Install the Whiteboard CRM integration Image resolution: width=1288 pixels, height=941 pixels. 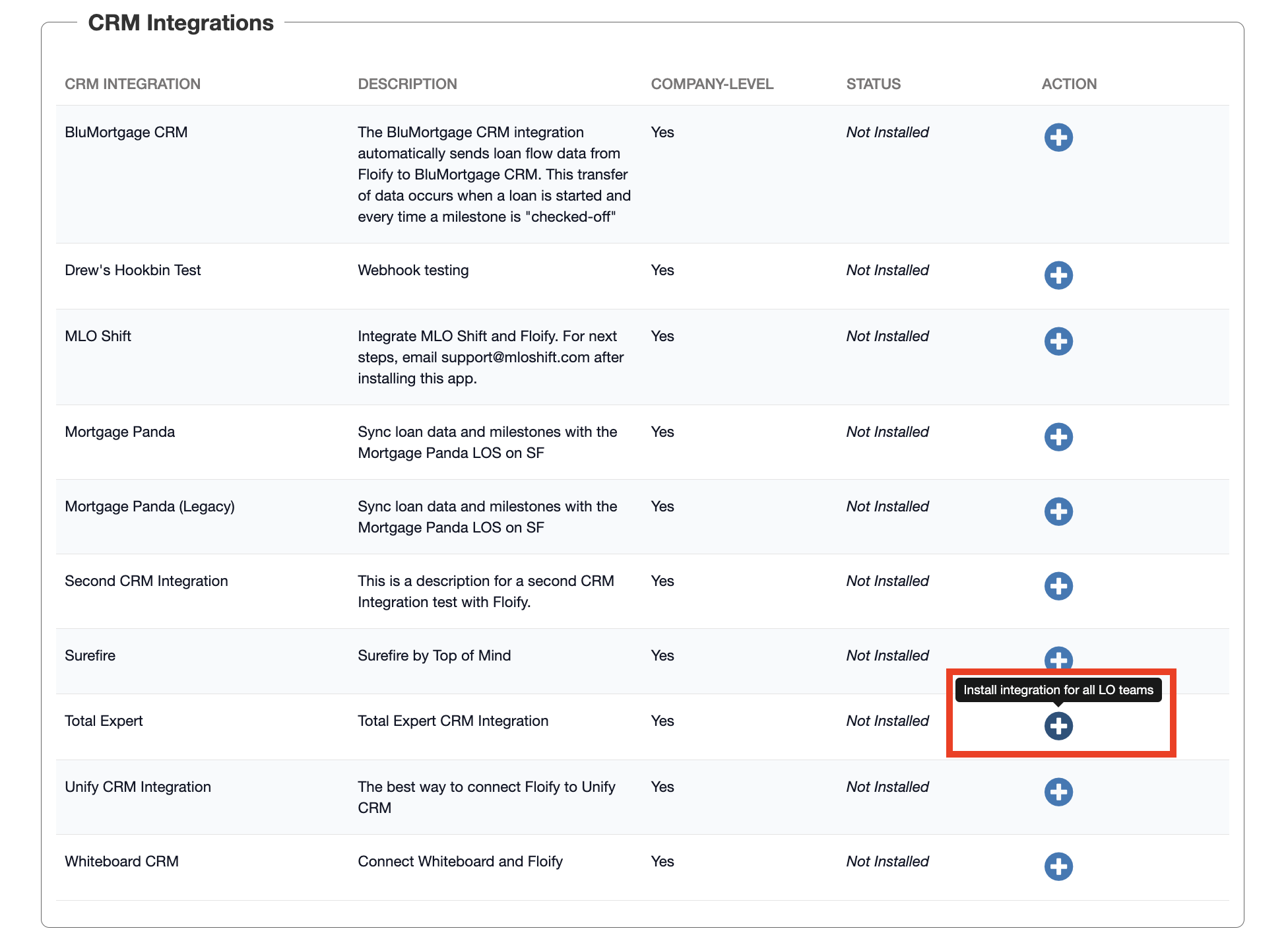pos(1058,866)
